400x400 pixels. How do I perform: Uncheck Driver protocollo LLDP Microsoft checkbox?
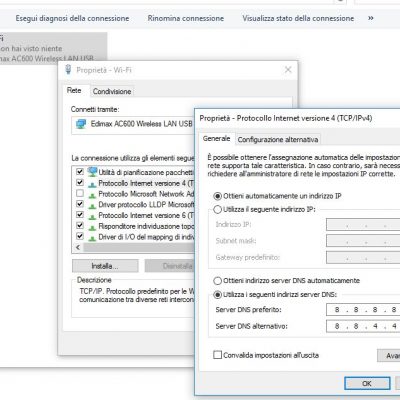coord(80,204)
